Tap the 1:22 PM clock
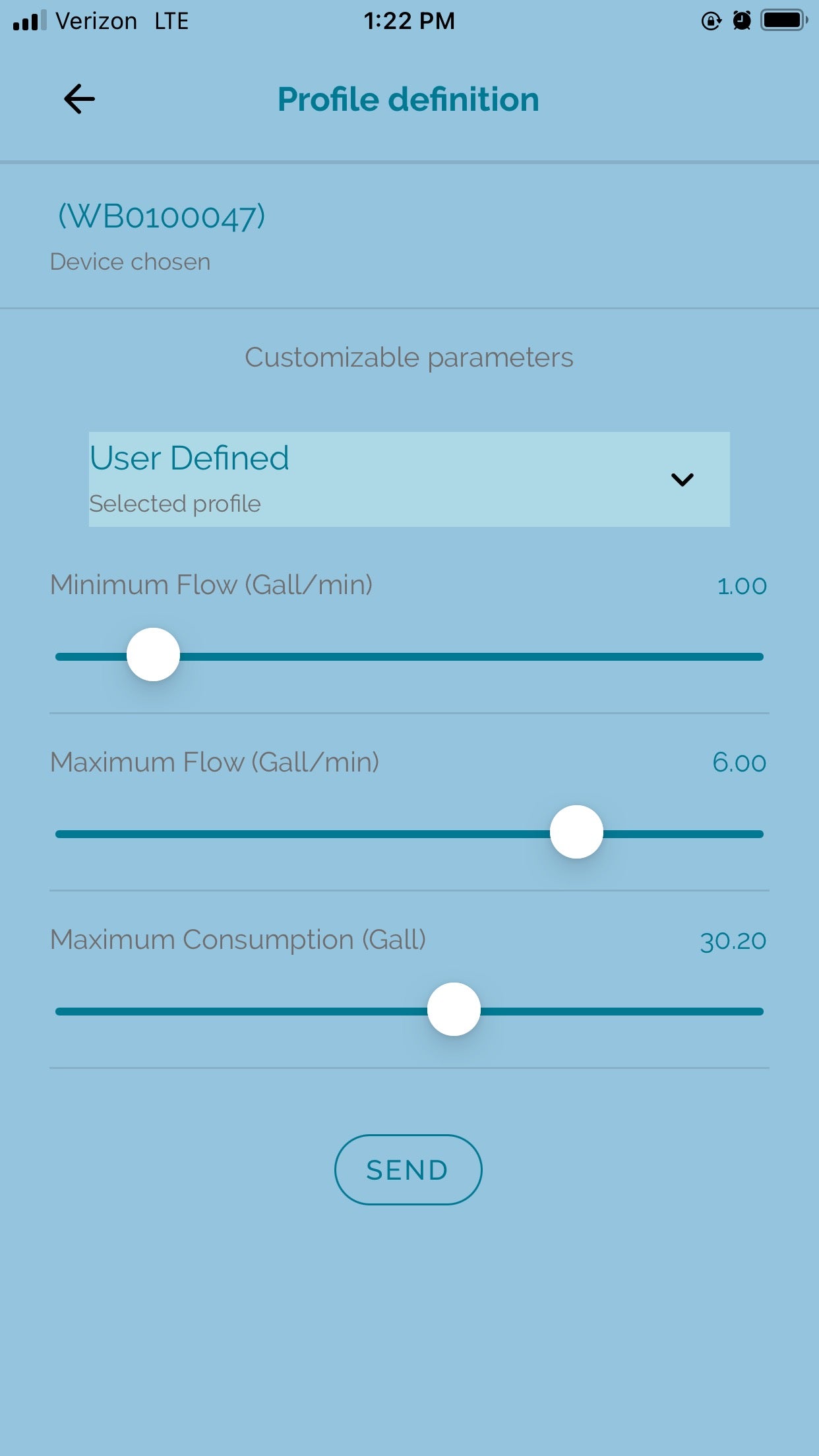This screenshot has width=819, height=1456. tap(409, 21)
